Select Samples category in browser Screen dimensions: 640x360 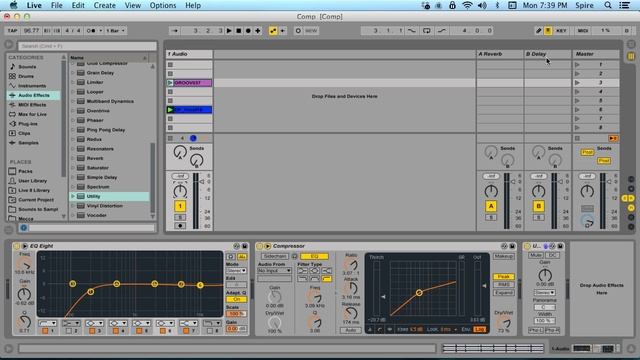(x=28, y=143)
